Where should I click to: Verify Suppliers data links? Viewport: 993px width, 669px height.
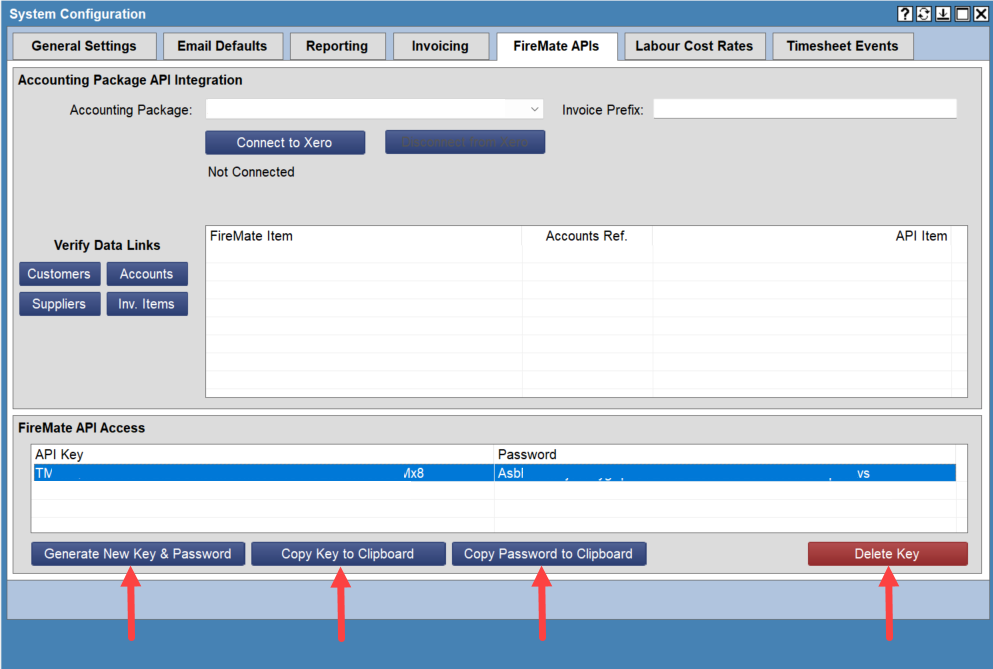59,303
